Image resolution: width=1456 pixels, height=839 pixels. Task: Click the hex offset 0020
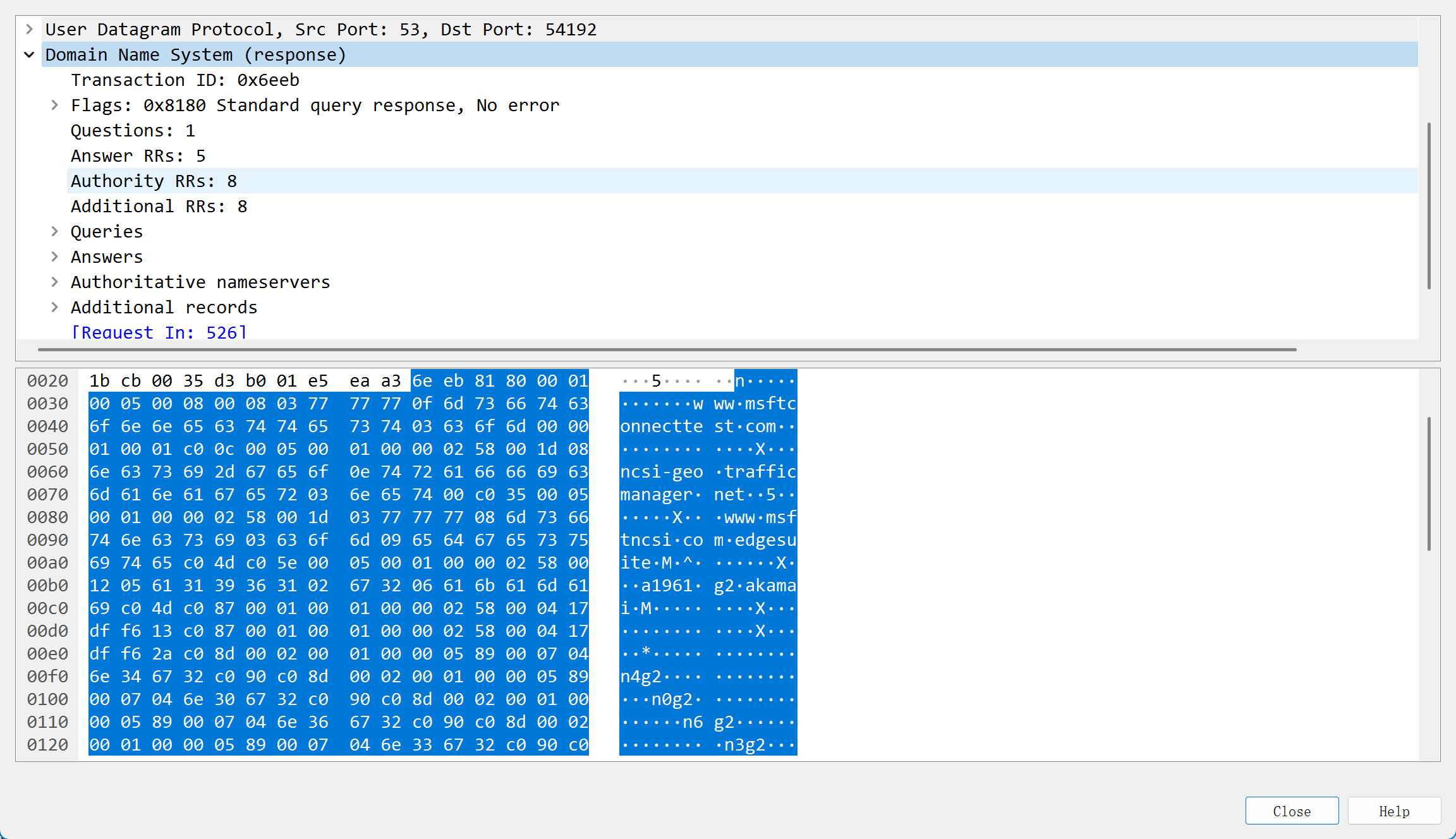click(47, 380)
